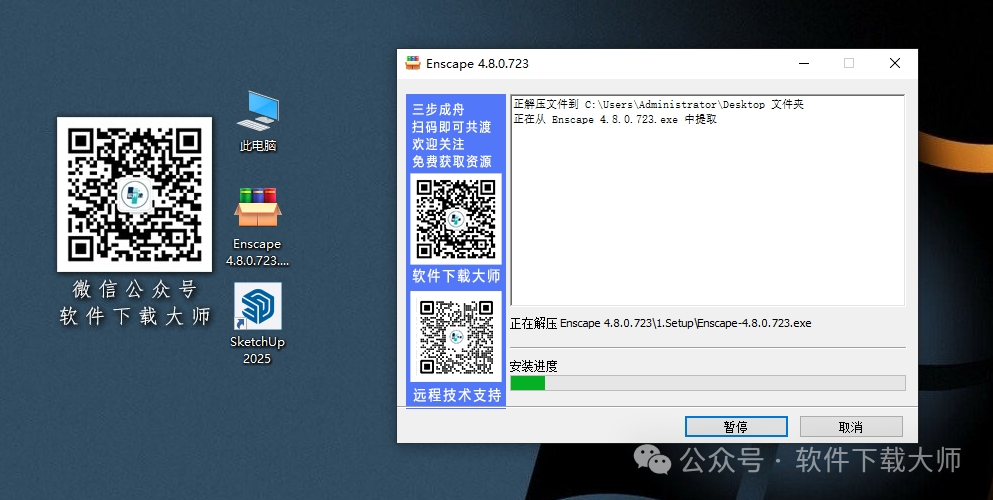Close the Enscape 4.8.0.723 installer window
The width and height of the screenshot is (993, 500).
tap(895, 63)
